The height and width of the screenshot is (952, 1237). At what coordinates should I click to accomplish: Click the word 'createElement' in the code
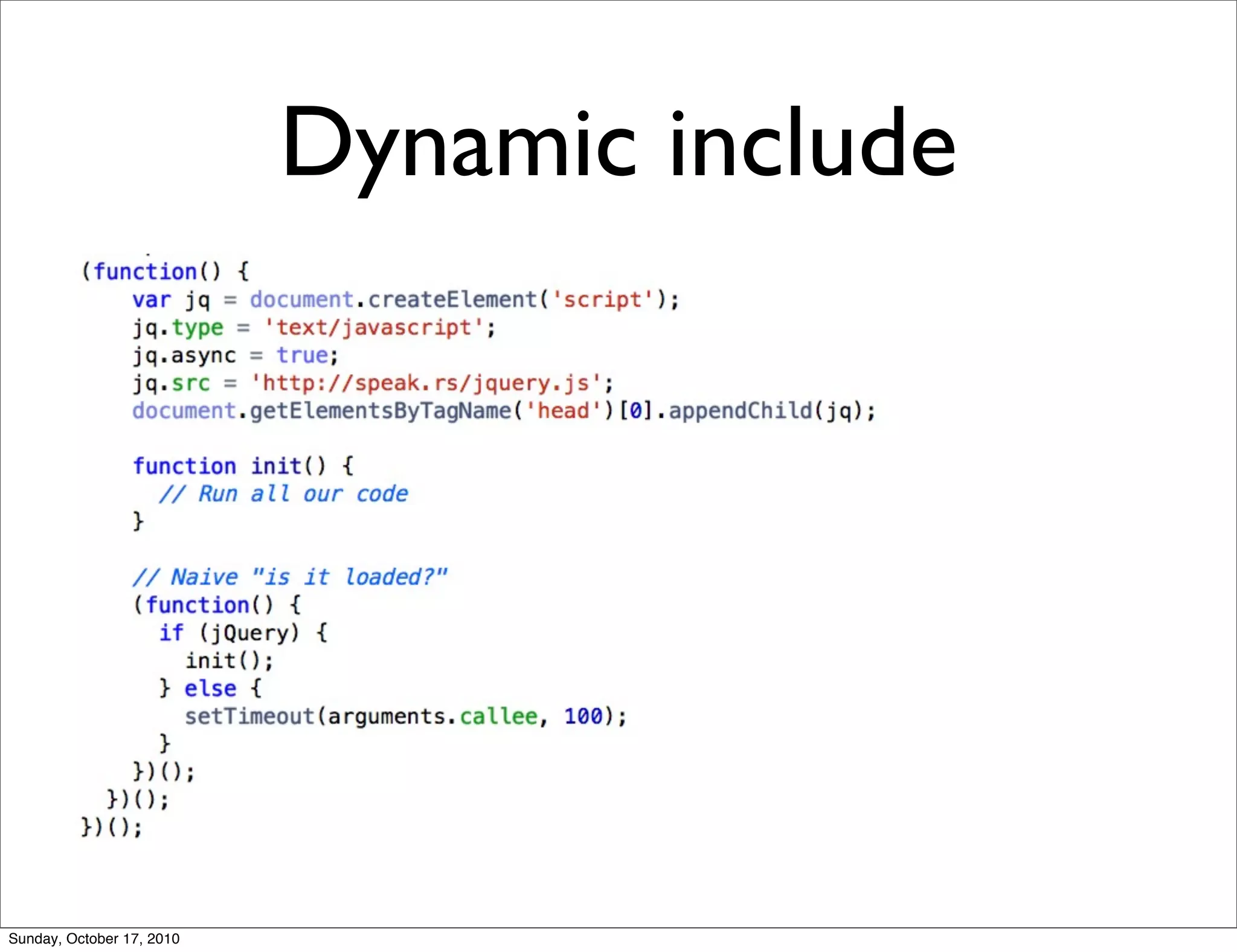452,300
